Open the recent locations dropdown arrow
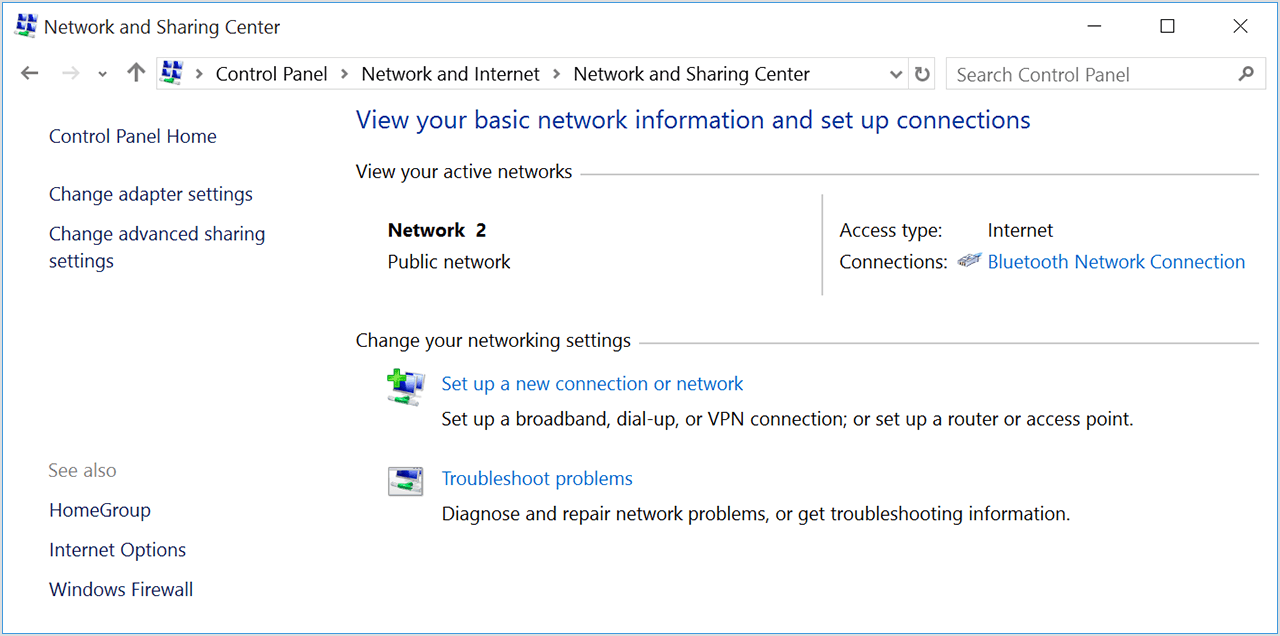 pos(102,74)
